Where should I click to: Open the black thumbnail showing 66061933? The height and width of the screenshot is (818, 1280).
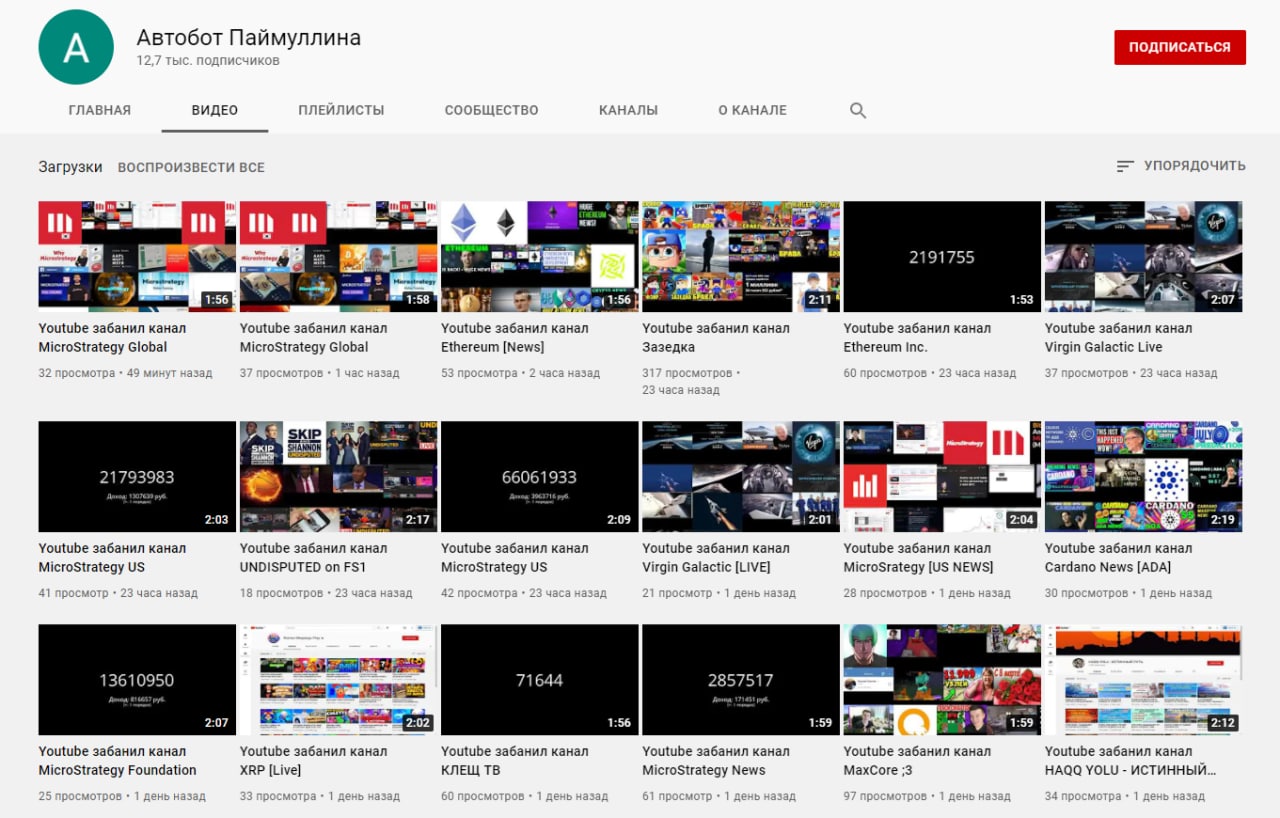(540, 476)
